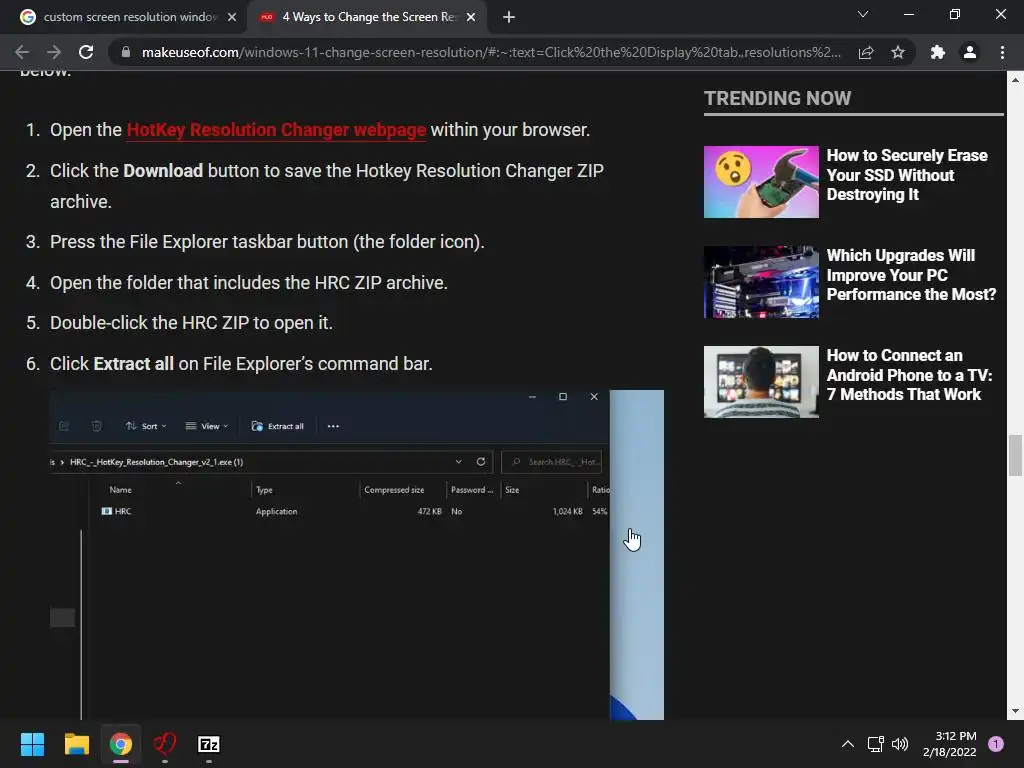Bookmark this page with the star icon

(x=898, y=52)
